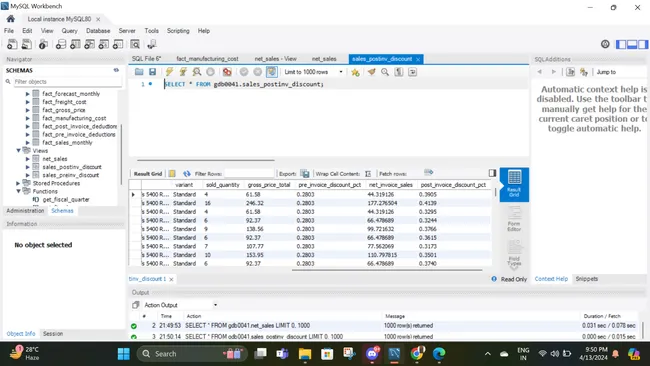Create a new schema toolbar icon
The image size is (650, 366).
[61, 44]
